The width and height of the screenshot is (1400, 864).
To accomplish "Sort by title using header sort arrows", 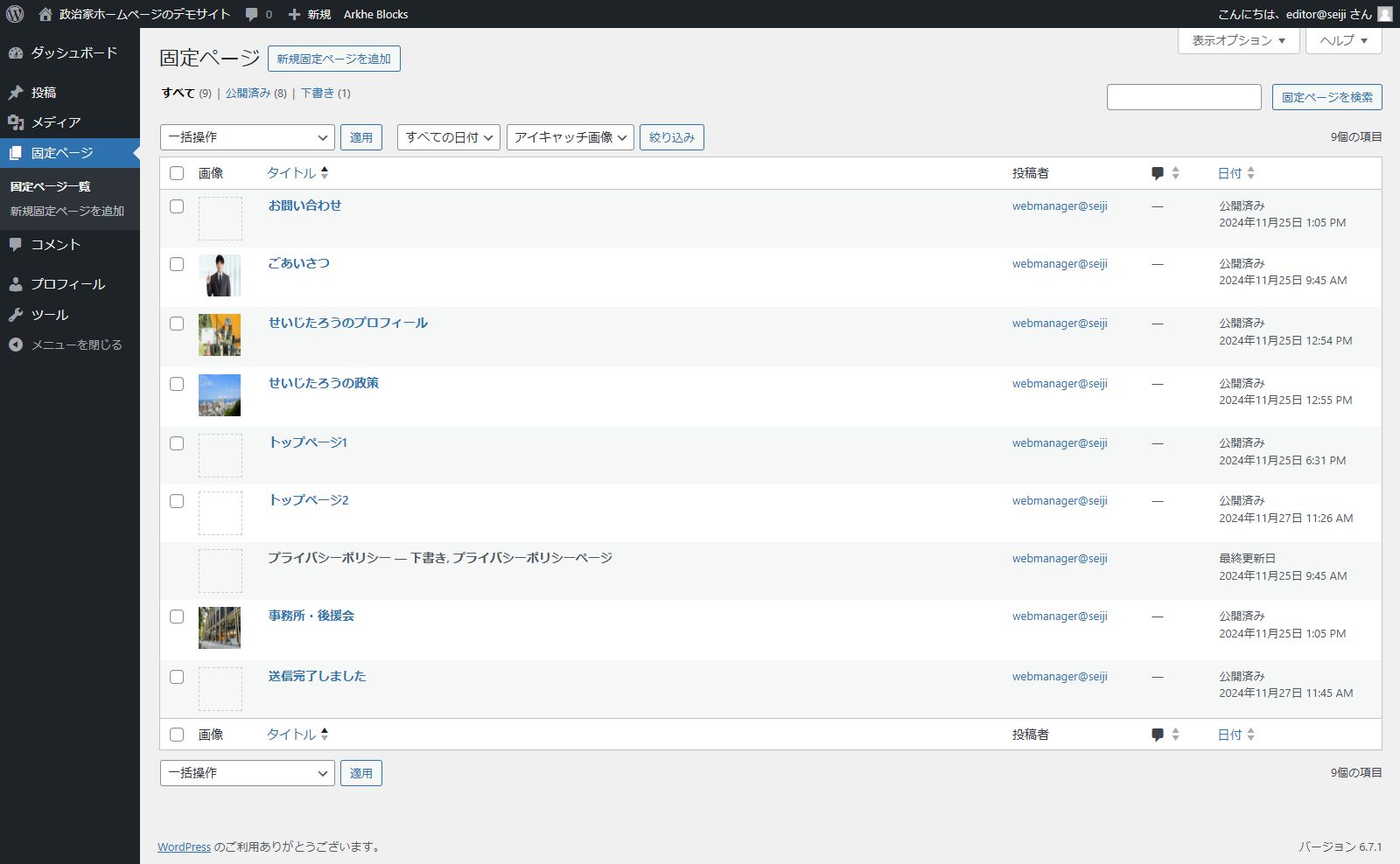I will [x=325, y=173].
